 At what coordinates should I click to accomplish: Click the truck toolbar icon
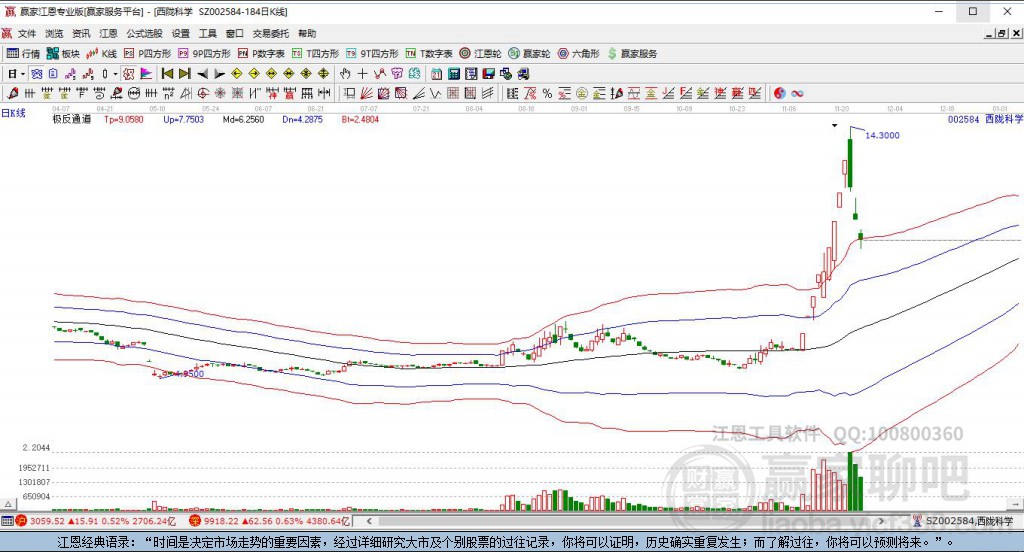(523, 74)
